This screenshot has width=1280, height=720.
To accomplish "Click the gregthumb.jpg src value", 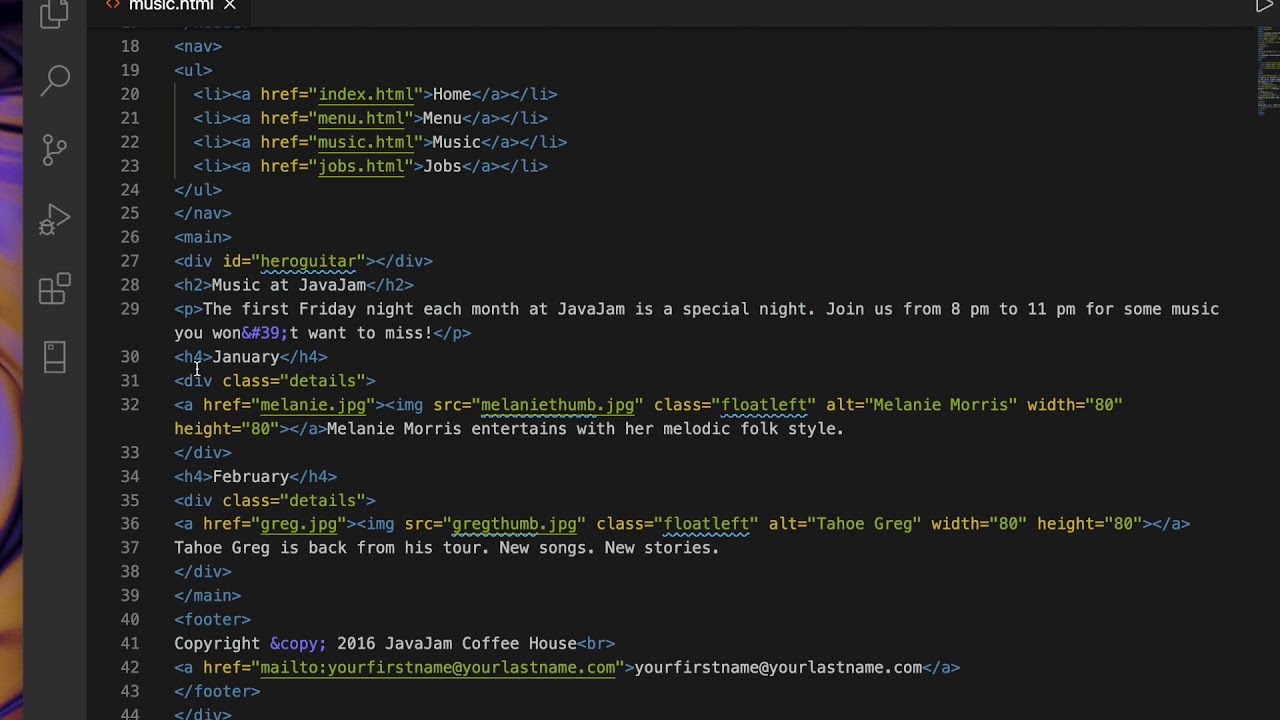I will [514, 524].
